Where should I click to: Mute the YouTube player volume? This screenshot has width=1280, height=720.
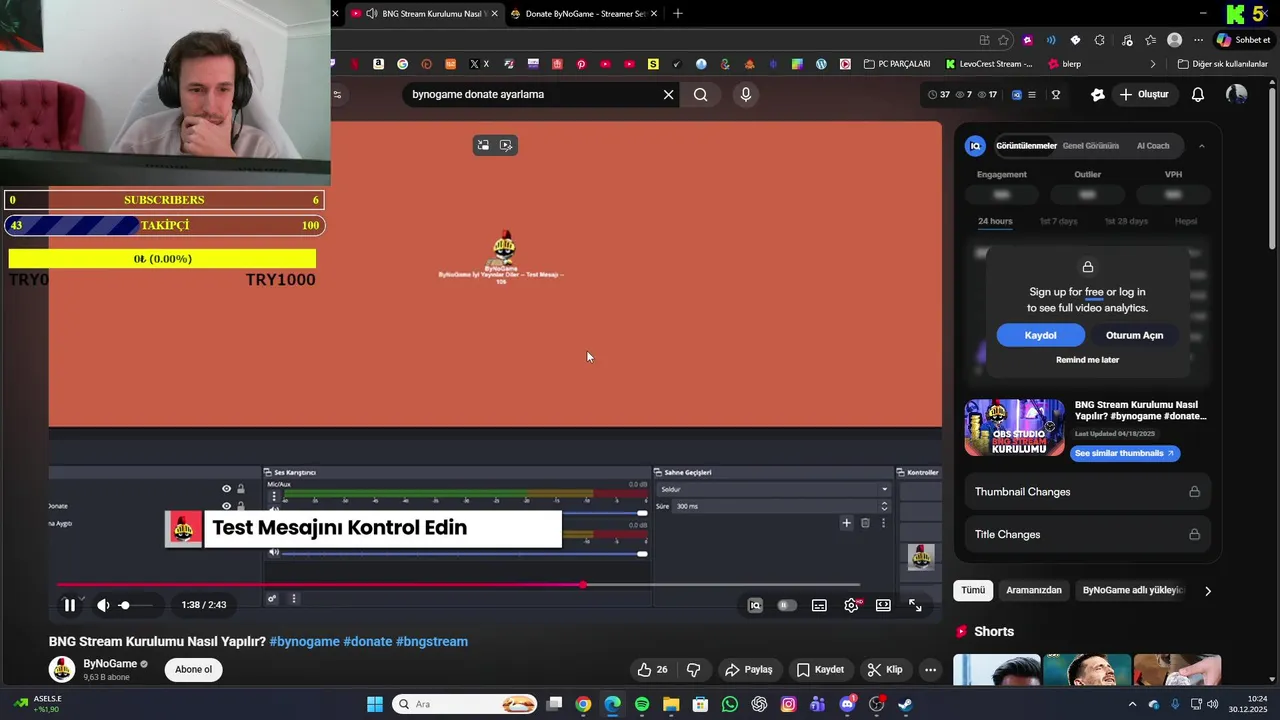[x=103, y=605]
